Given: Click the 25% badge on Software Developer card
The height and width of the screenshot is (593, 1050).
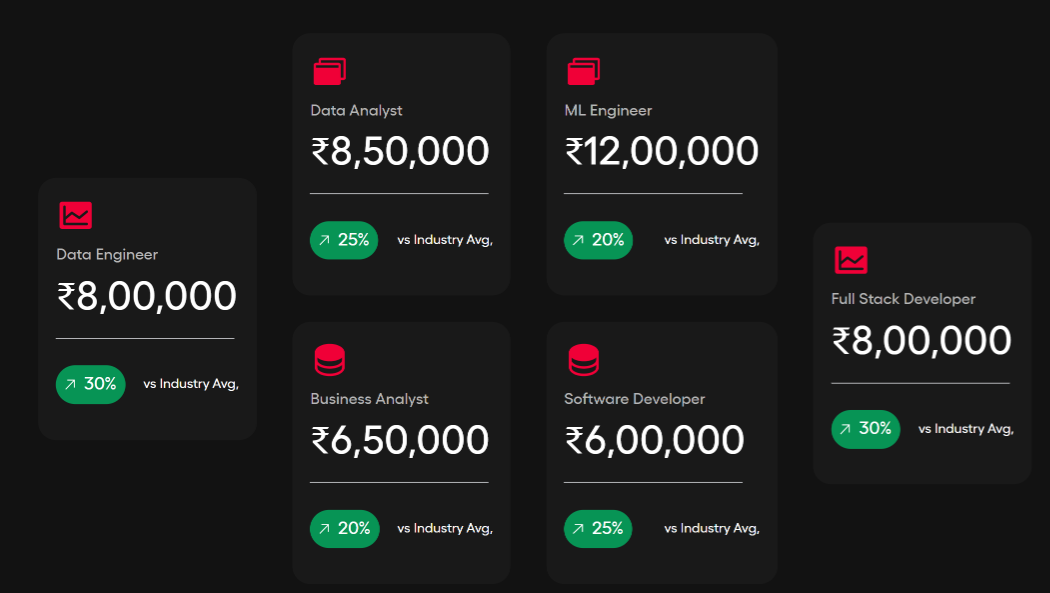Looking at the screenshot, I should (598, 529).
